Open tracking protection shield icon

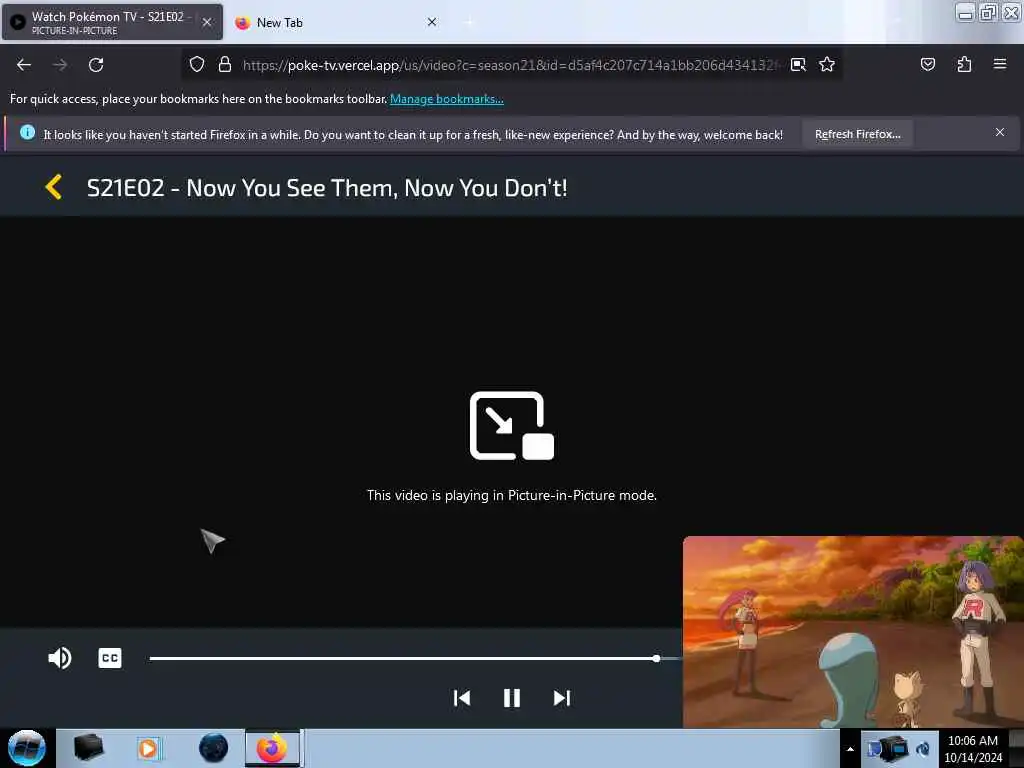pyautogui.click(x=197, y=64)
